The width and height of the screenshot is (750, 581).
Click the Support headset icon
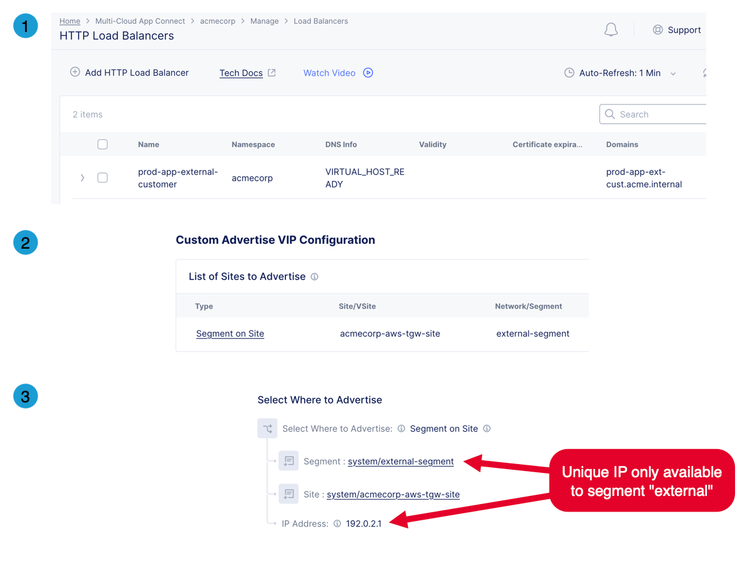tap(658, 30)
